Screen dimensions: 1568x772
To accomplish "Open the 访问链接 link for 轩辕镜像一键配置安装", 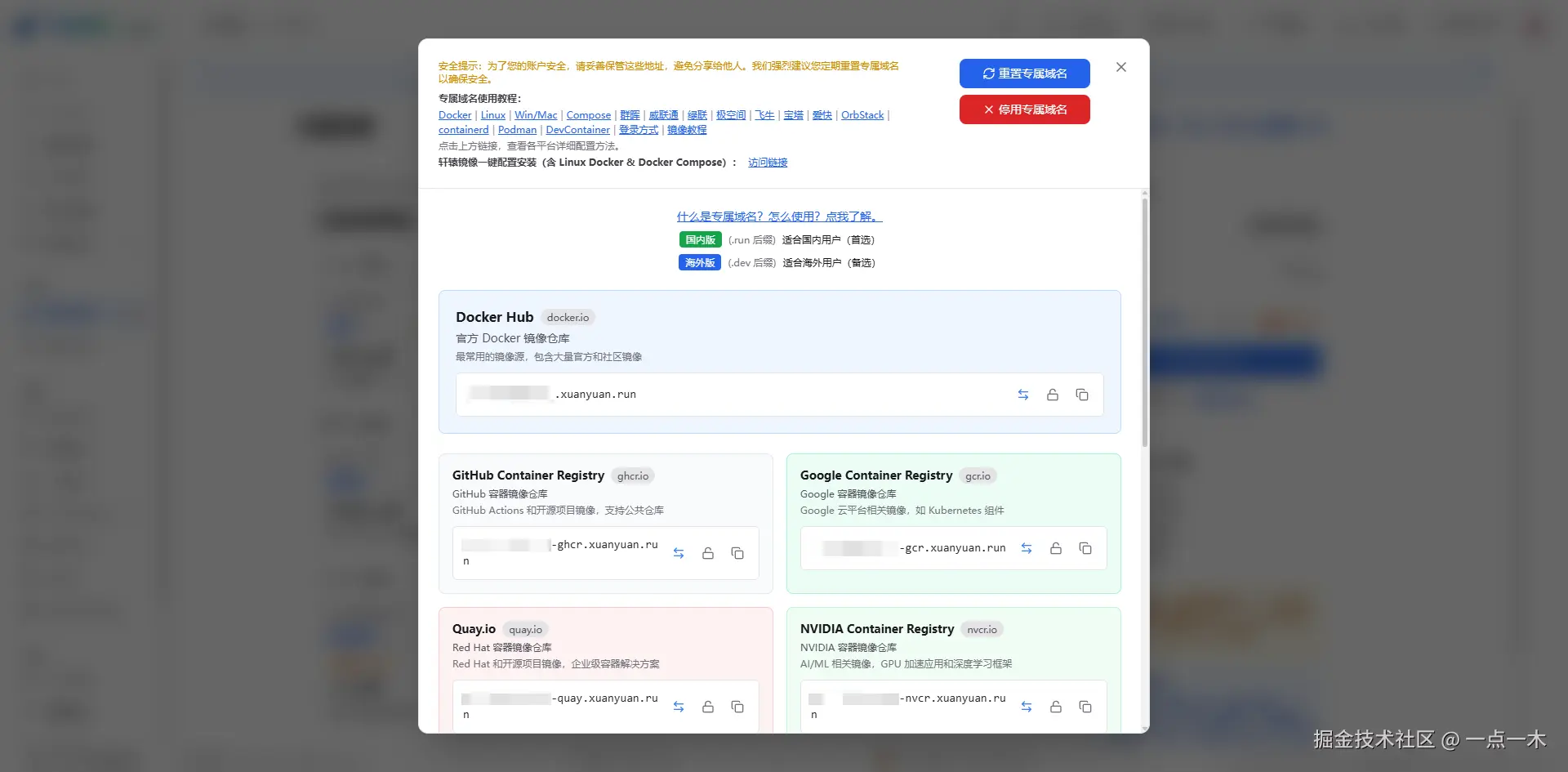I will (x=767, y=162).
